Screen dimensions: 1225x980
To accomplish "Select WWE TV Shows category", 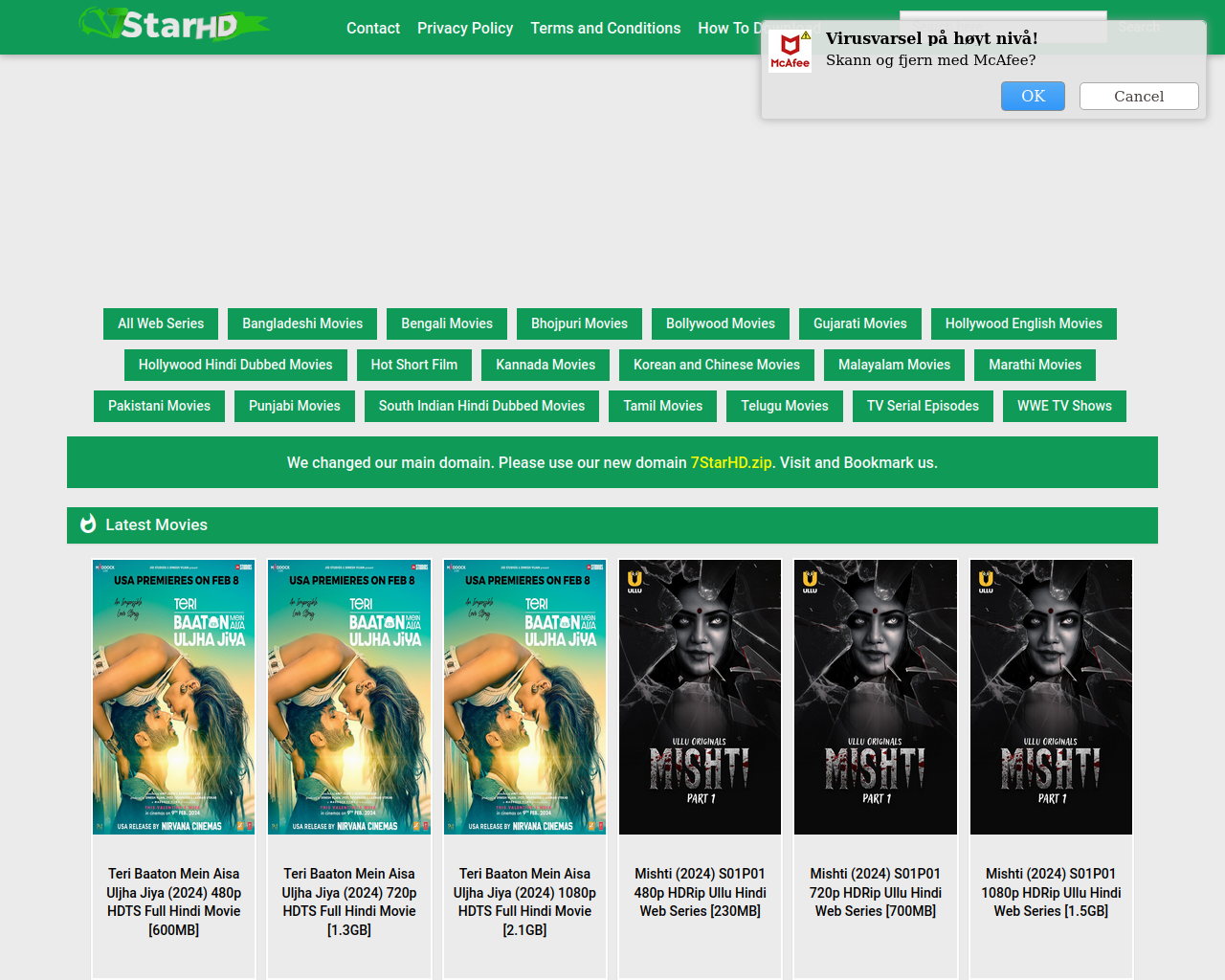I will (1064, 406).
